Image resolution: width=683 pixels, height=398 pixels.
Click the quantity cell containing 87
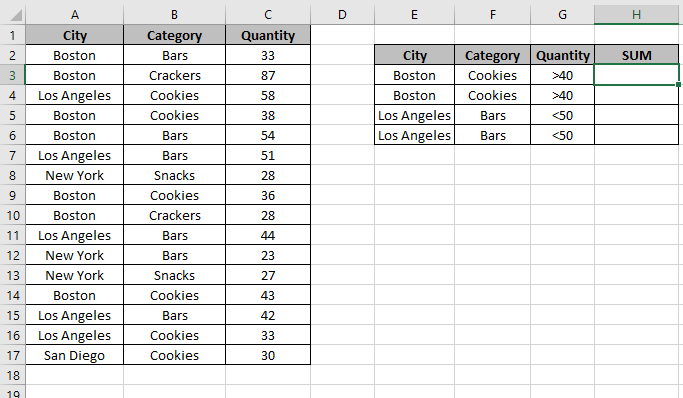[268, 75]
